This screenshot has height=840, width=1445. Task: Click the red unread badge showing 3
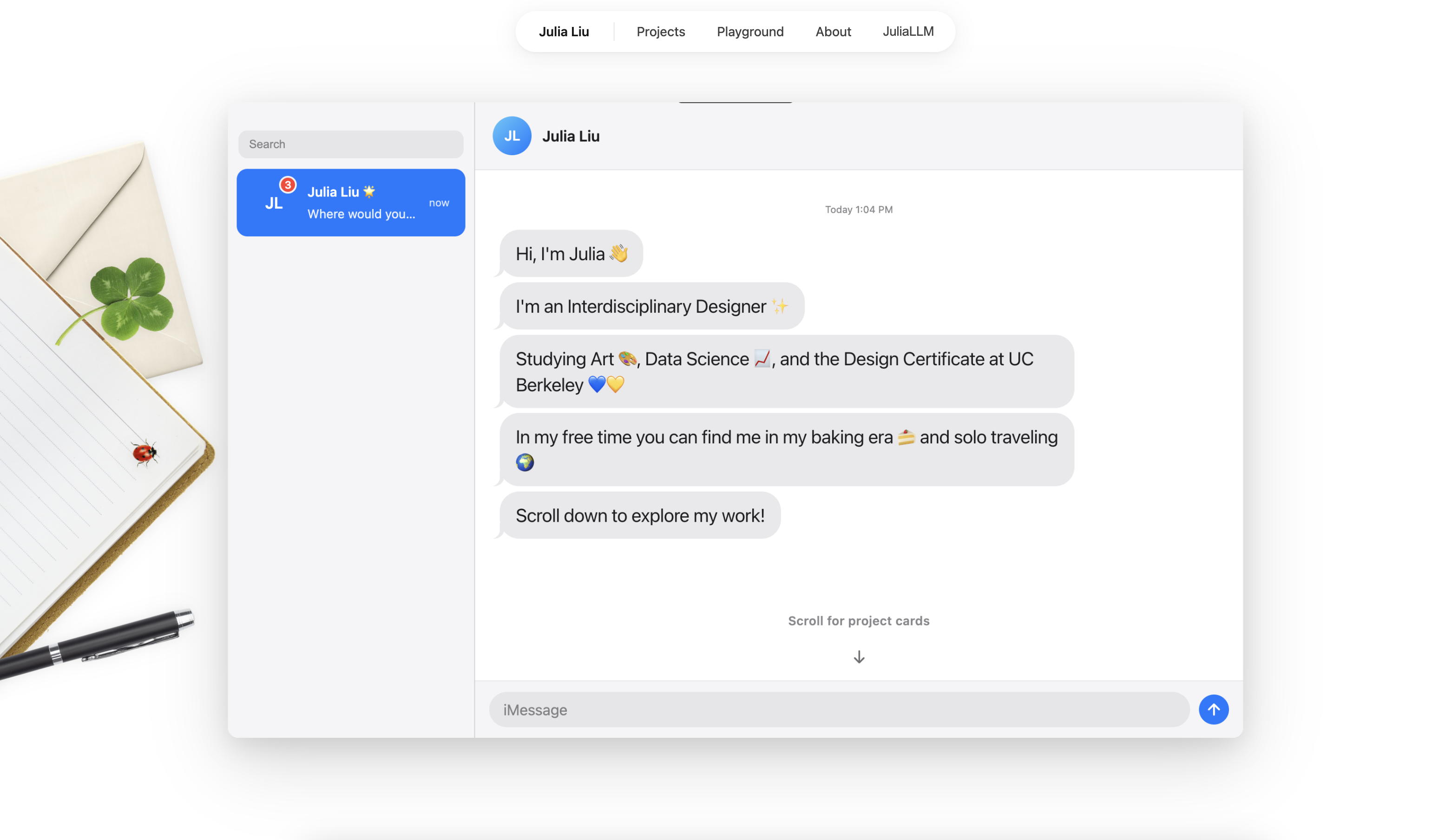pyautogui.click(x=287, y=184)
